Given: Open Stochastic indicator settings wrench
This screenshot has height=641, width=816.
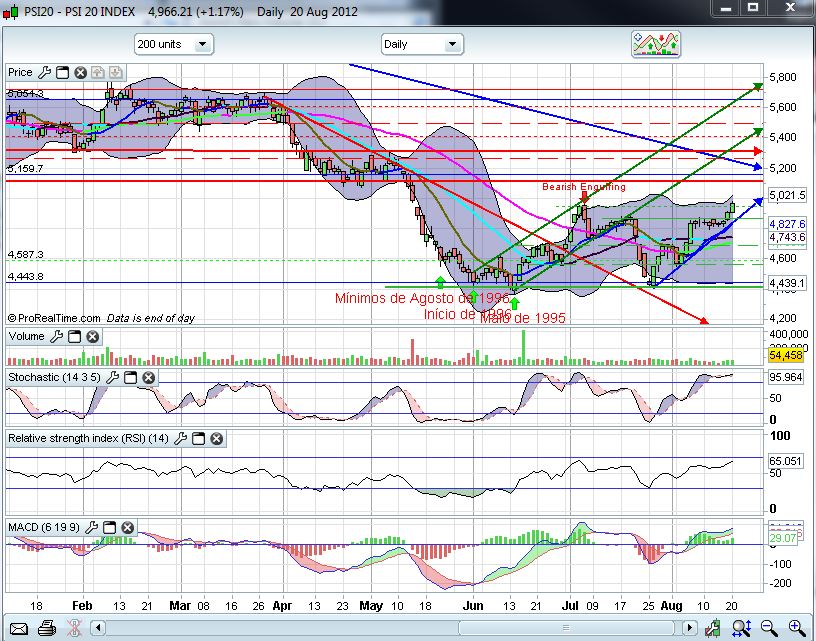Looking at the screenshot, I should 112,378.
